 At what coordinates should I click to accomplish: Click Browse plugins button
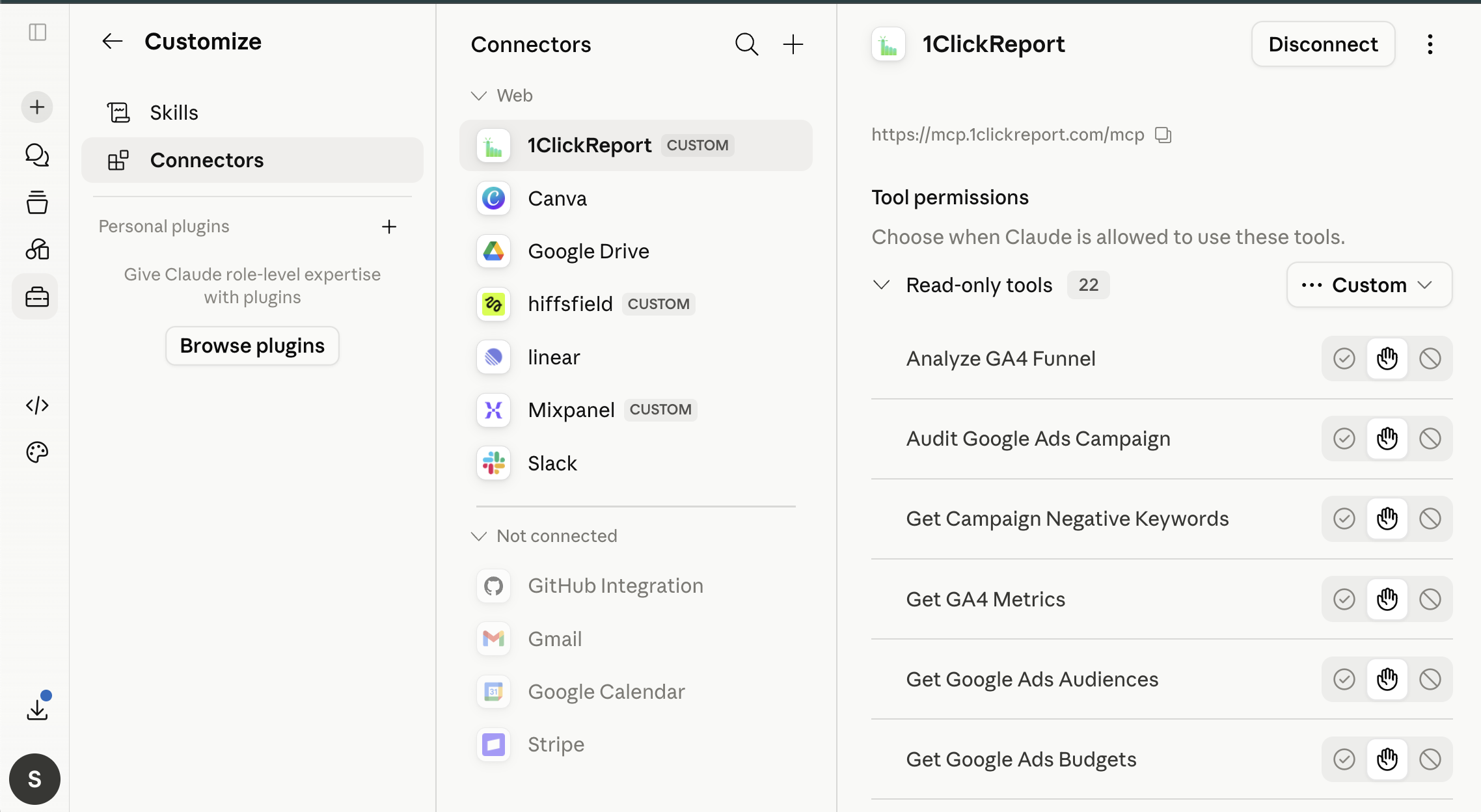(252, 345)
